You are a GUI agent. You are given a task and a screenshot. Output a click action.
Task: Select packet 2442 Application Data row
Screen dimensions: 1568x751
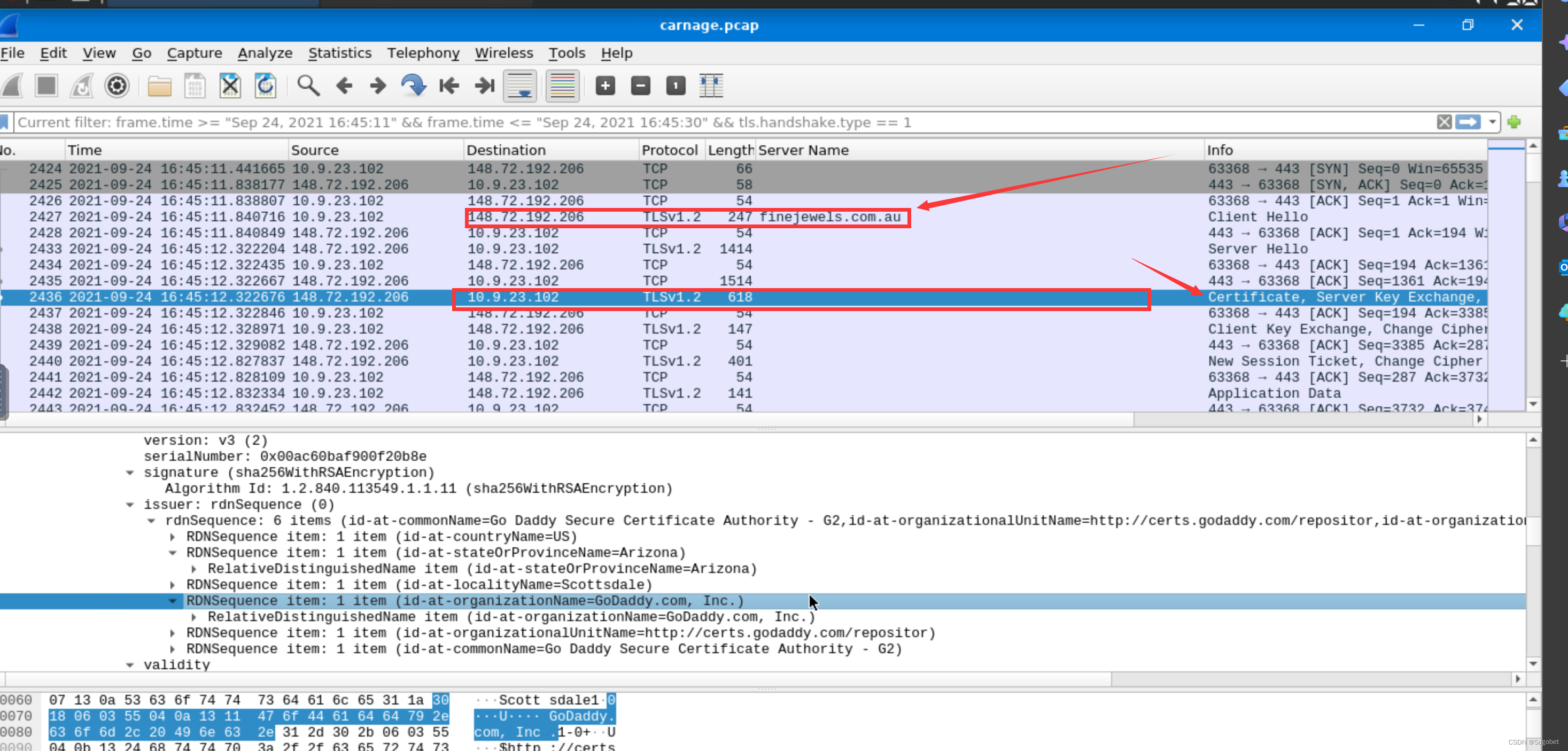click(x=743, y=393)
